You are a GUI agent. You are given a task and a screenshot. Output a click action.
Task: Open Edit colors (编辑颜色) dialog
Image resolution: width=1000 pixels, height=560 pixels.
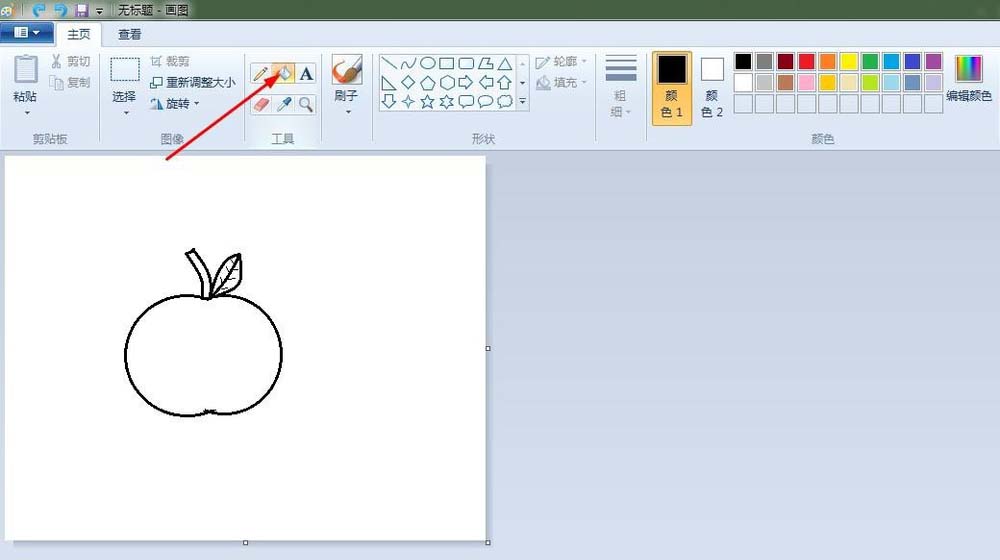pos(968,78)
